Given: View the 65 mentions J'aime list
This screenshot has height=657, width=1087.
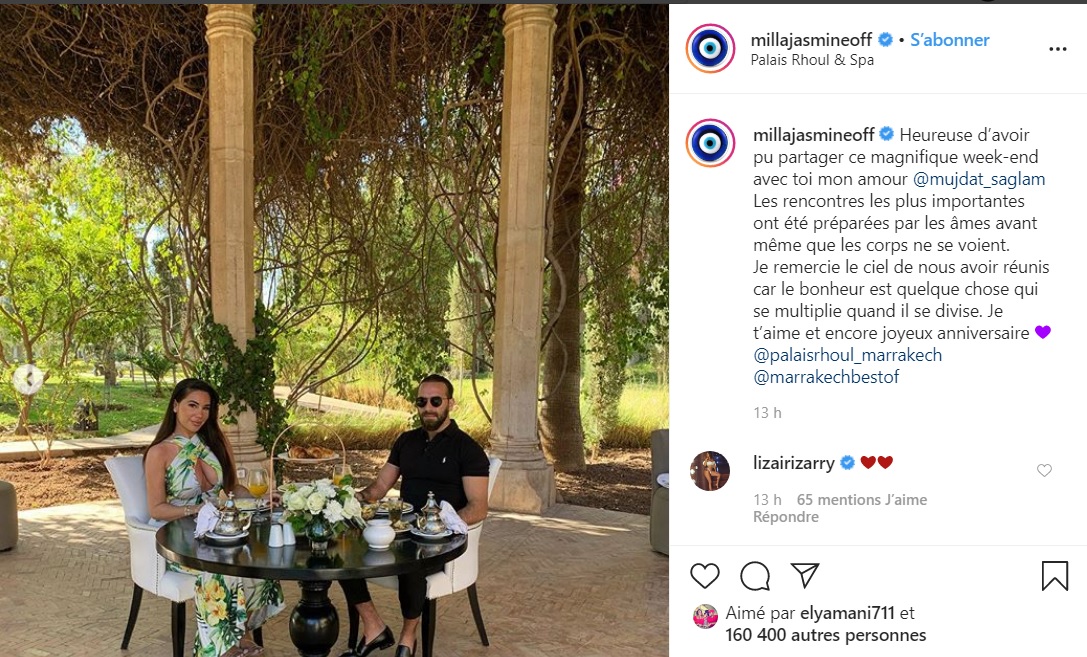Looking at the screenshot, I should [862, 500].
